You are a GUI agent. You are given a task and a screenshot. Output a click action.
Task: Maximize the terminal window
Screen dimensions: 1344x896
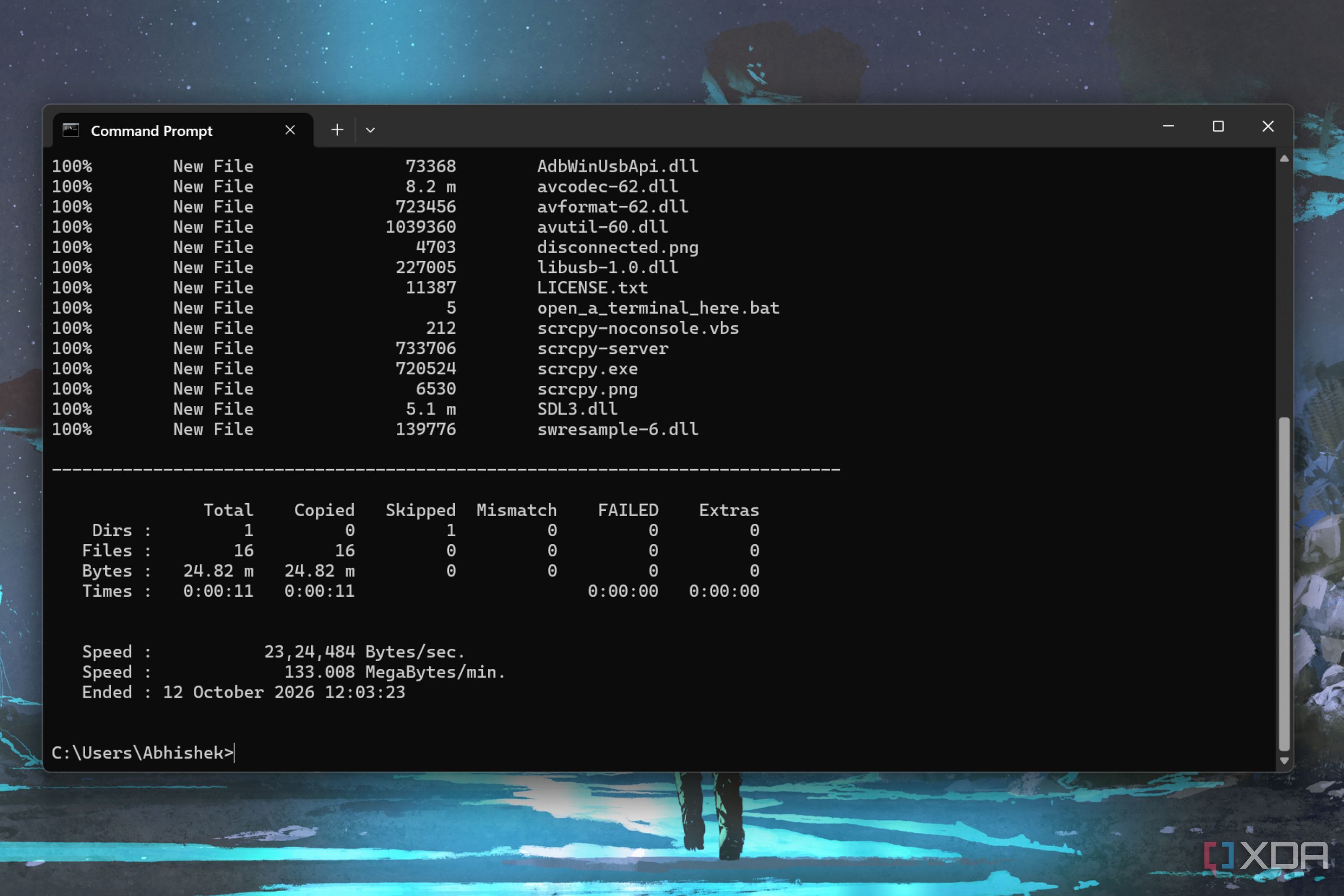click(x=1218, y=126)
